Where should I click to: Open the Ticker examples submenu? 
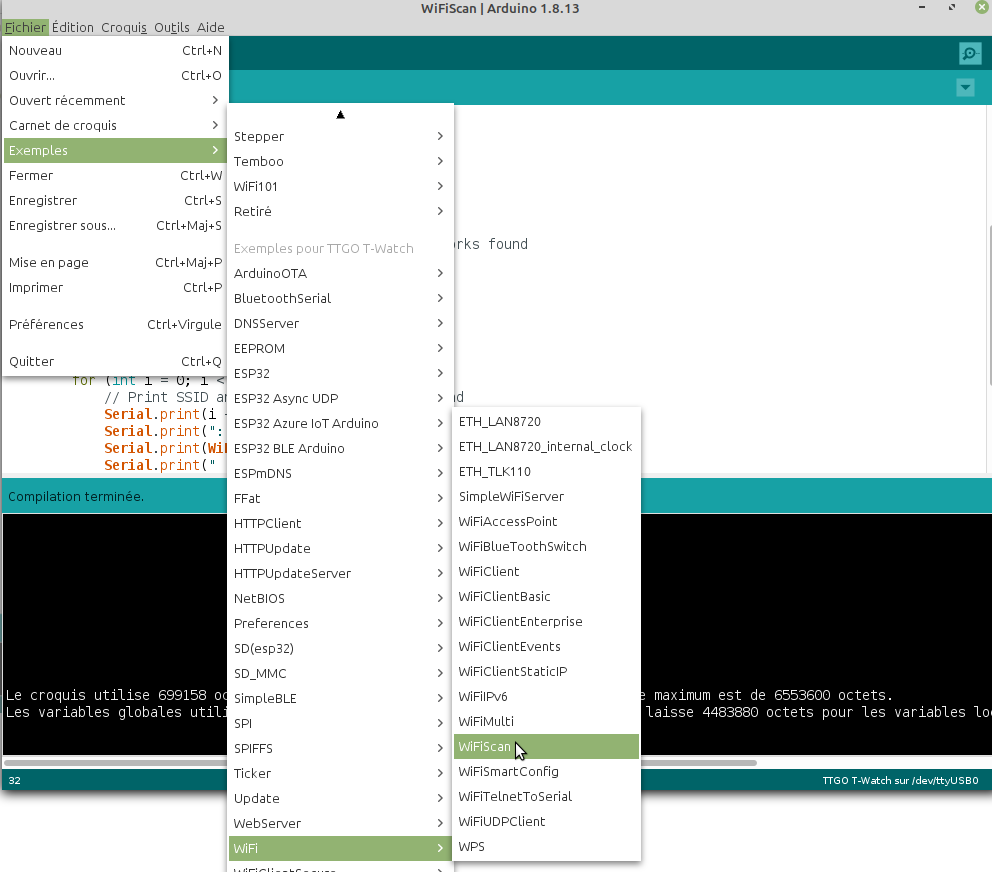tap(340, 773)
